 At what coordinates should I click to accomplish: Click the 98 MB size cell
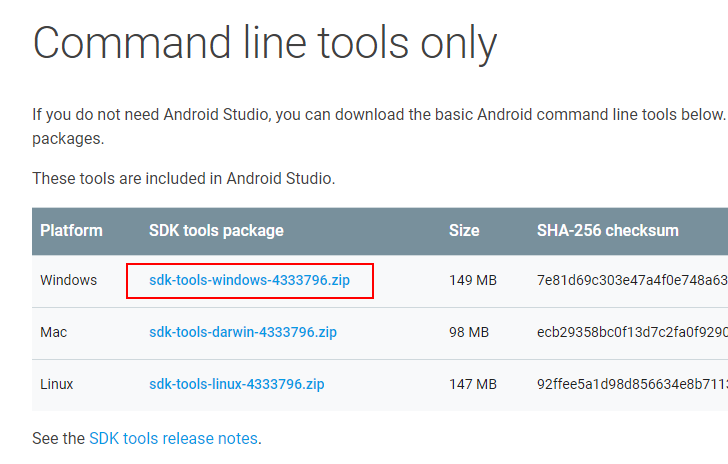(x=469, y=332)
